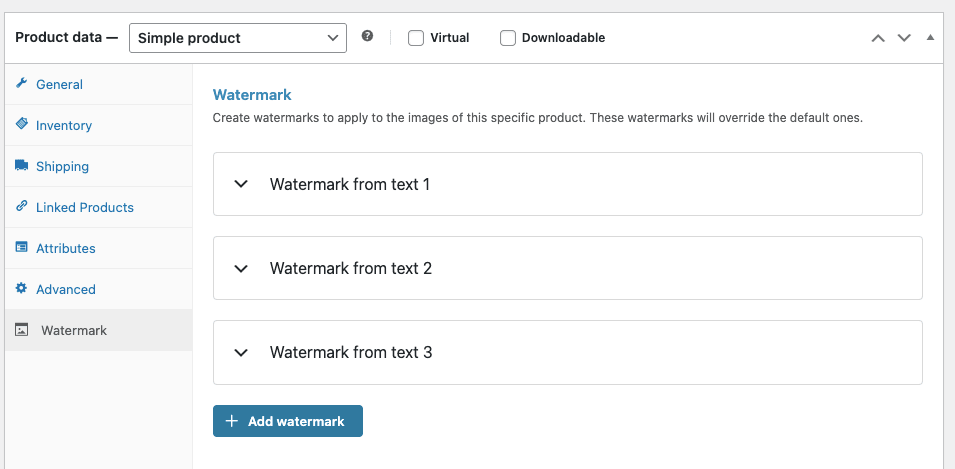
Task: Expand Watermark from text 2 chevron
Action: (241, 268)
